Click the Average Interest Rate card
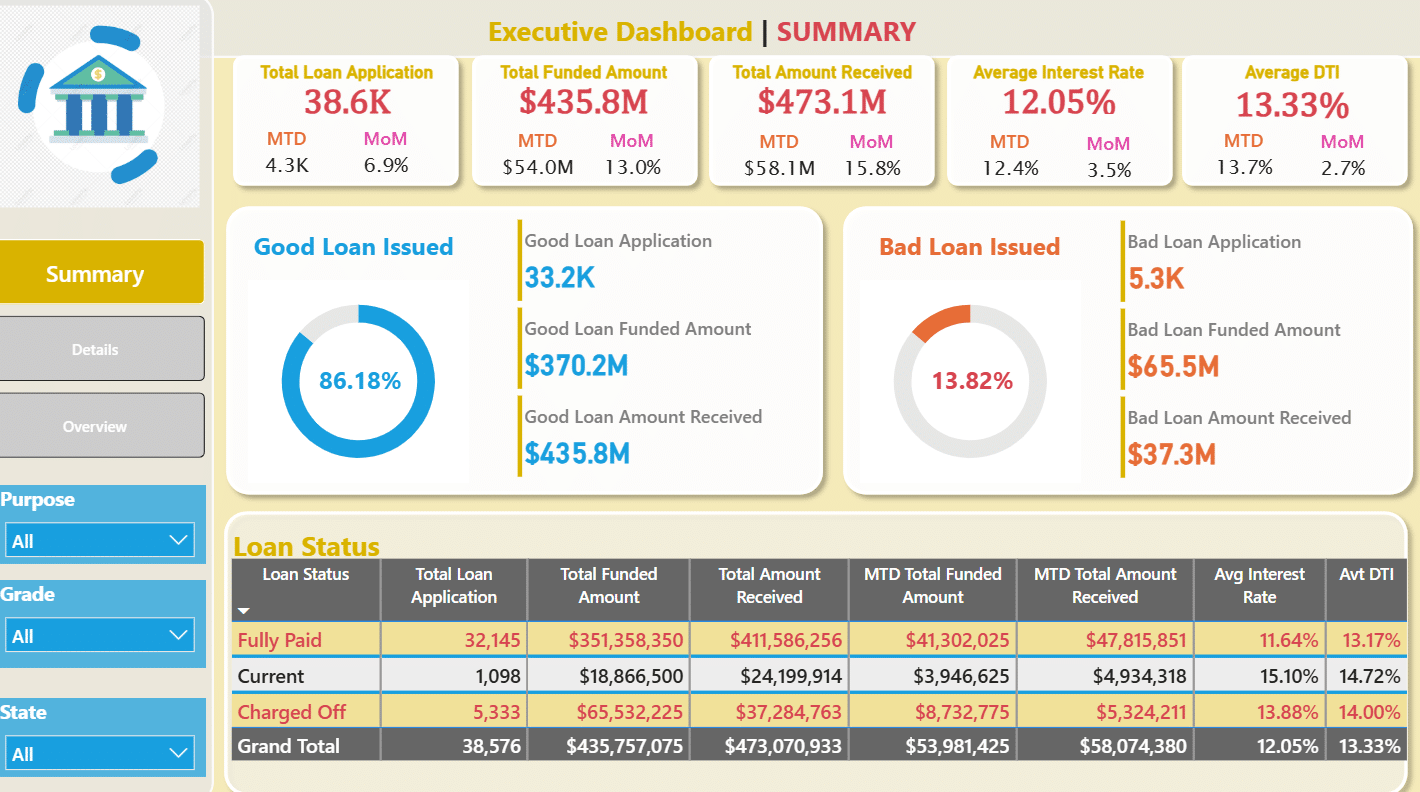The height and width of the screenshot is (792, 1420). coord(1058,121)
